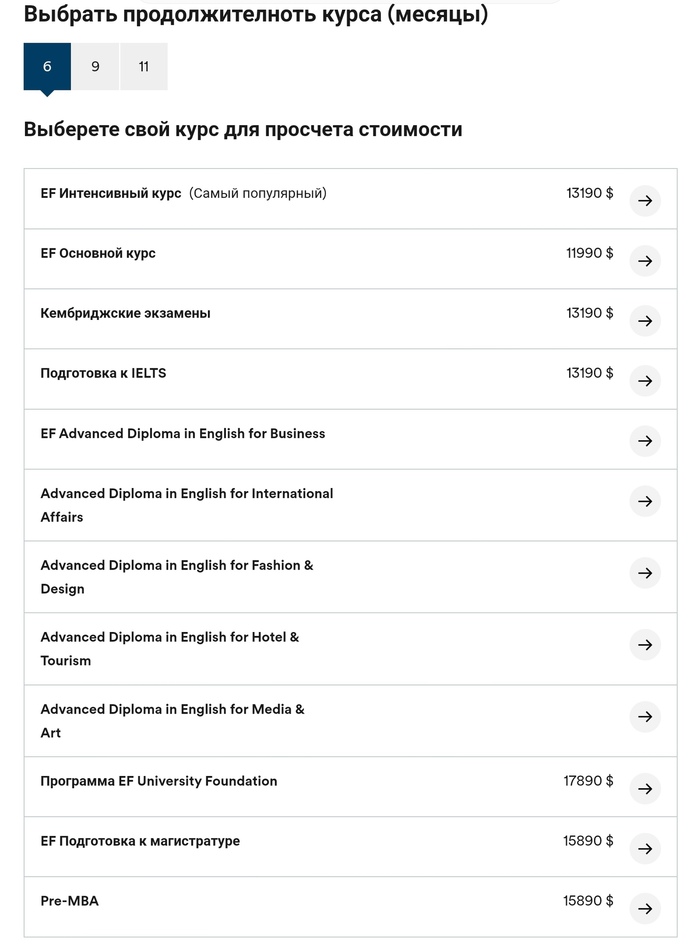The image size is (700, 948).
Task: Open the Pre-MBA arrow button
Action: tap(645, 909)
